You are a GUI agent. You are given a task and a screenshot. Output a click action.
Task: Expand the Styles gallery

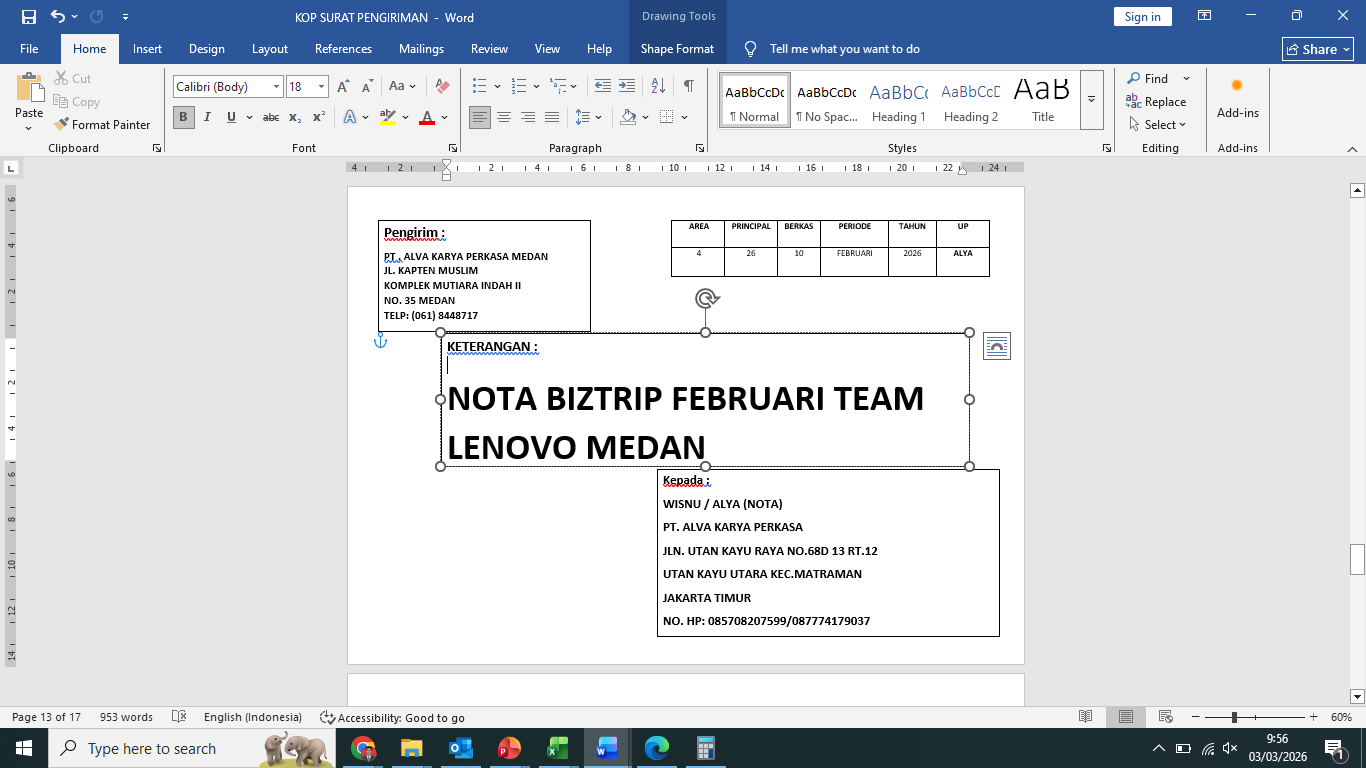pos(1092,99)
